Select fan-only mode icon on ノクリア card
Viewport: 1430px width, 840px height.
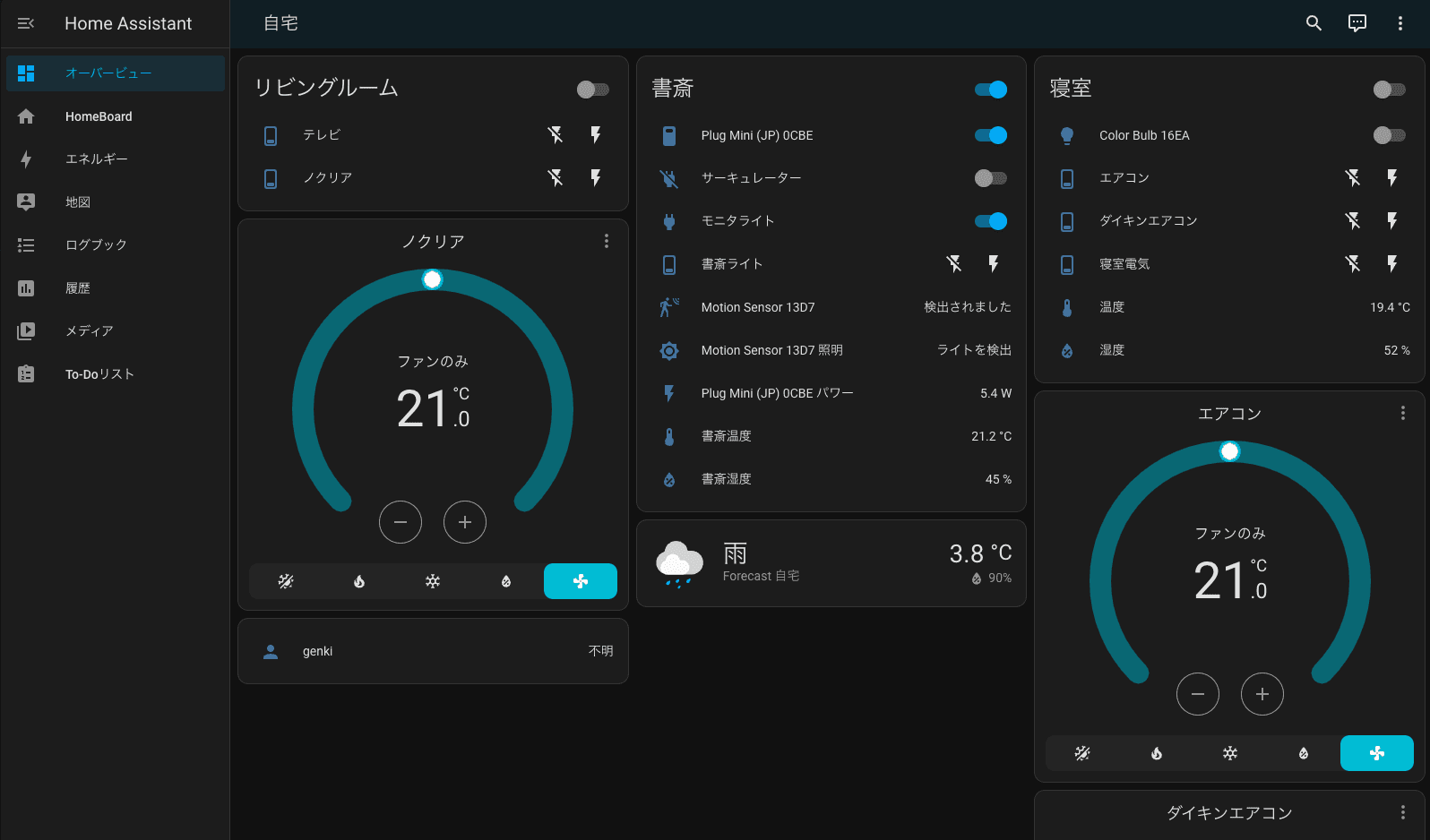click(580, 581)
